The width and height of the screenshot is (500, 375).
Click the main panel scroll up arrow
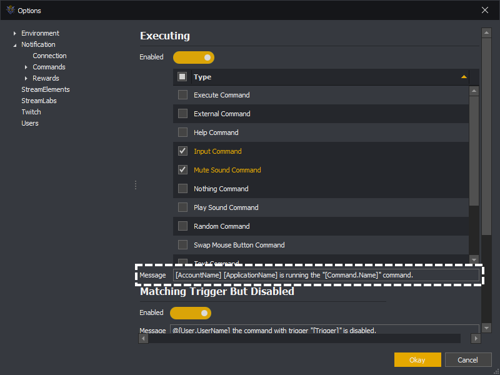click(x=486, y=32)
